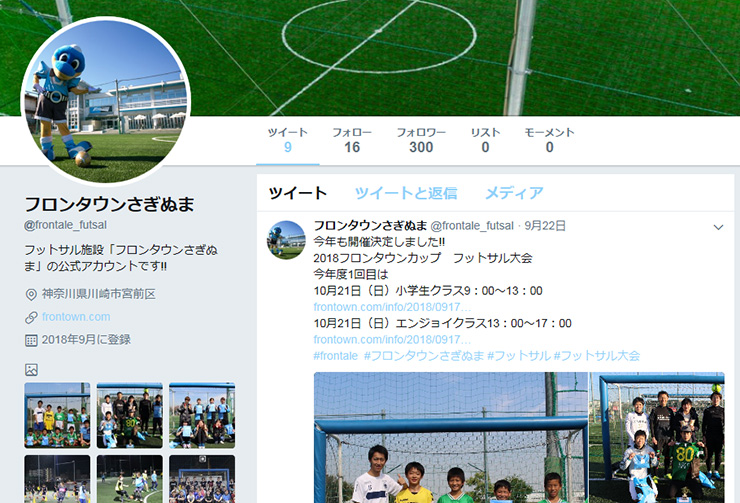Screen dimensions: 740x503
Task: Click the @frontale_futsal handle in tweet header
Action: click(x=472, y=226)
